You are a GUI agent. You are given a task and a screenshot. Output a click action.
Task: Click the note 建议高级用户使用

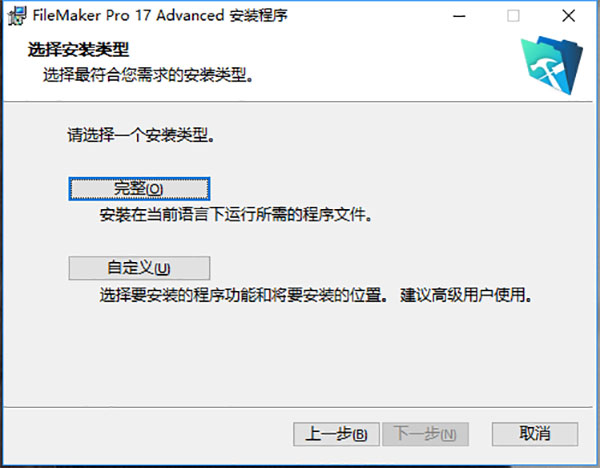click(466, 295)
